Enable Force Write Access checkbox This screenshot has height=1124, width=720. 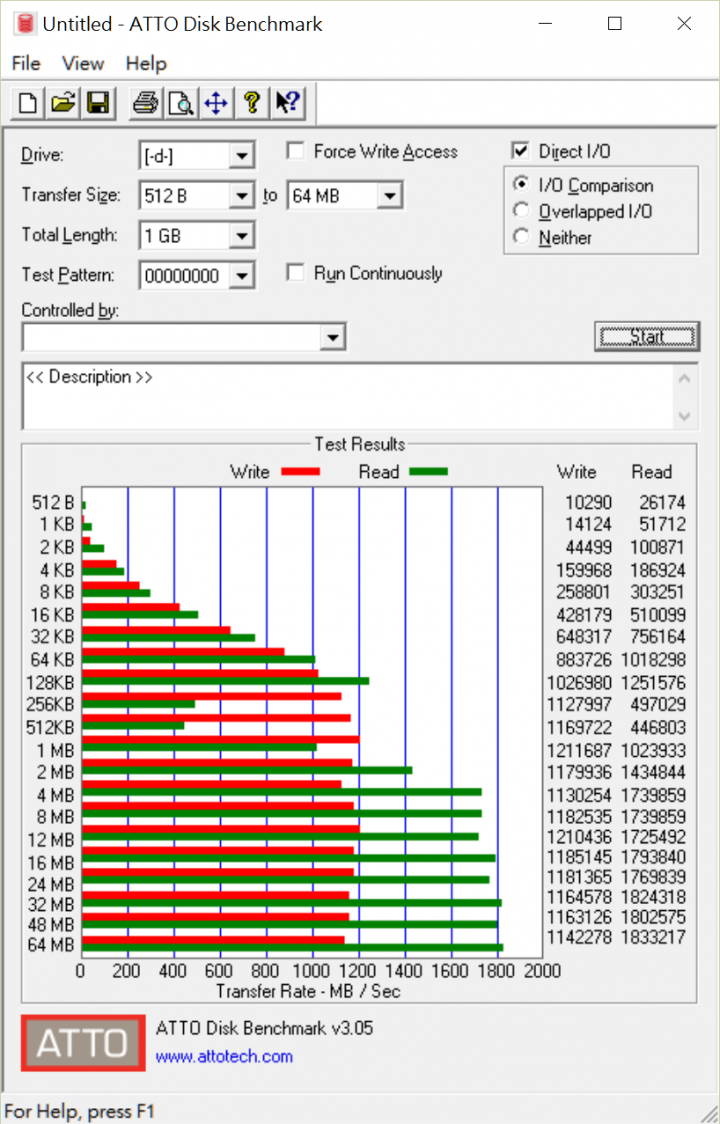point(295,151)
